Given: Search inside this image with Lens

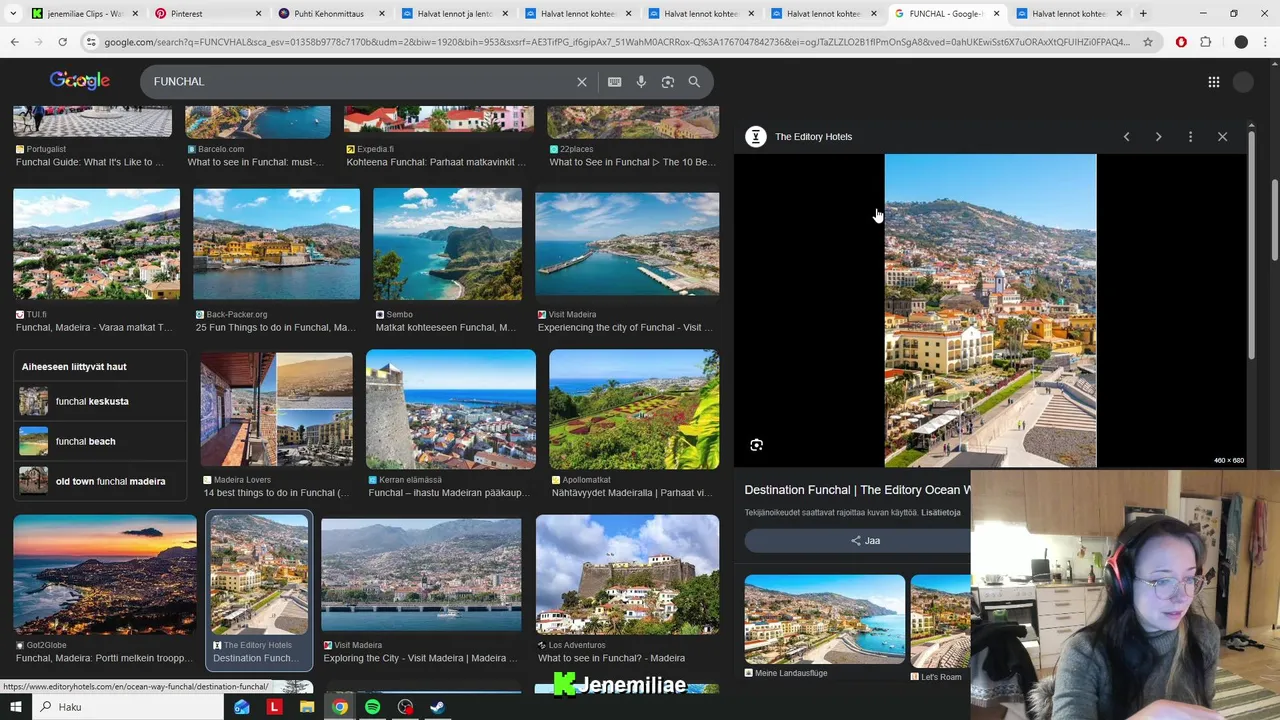Looking at the screenshot, I should pyautogui.click(x=756, y=445).
